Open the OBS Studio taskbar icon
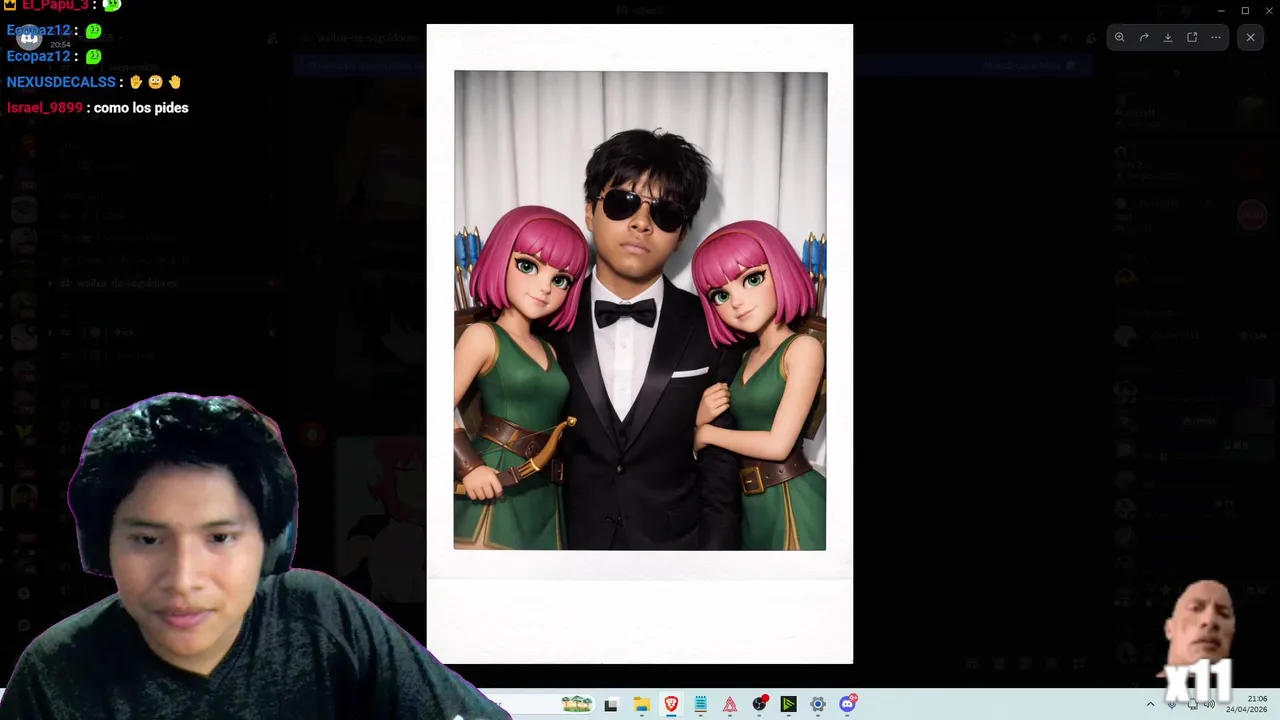This screenshot has height=720, width=1280. (760, 704)
